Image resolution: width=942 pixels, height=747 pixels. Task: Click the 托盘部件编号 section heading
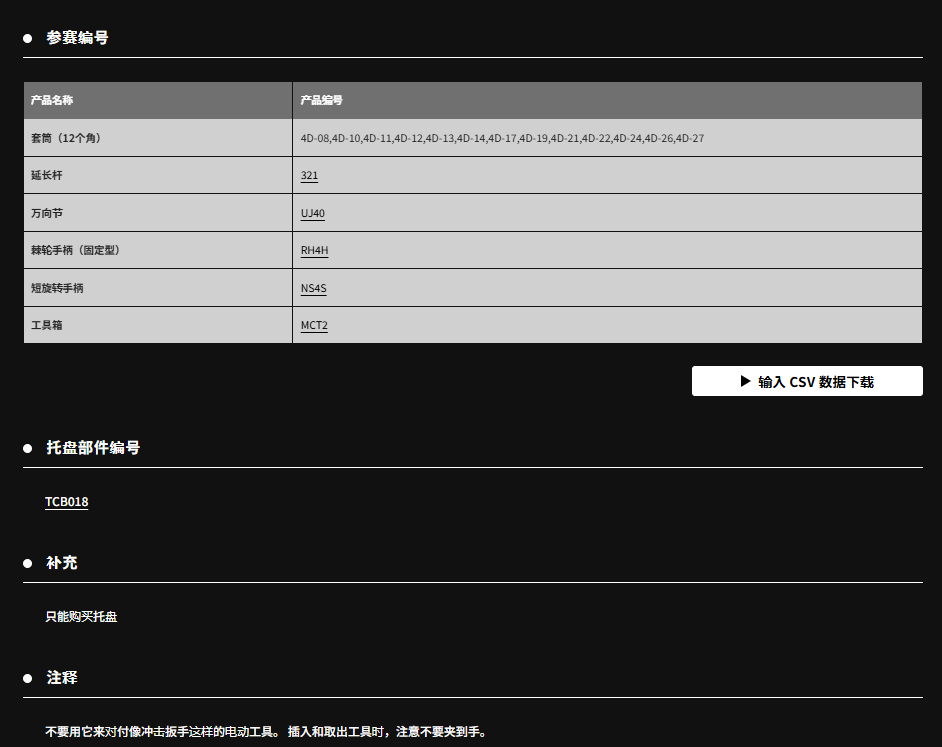pos(93,448)
